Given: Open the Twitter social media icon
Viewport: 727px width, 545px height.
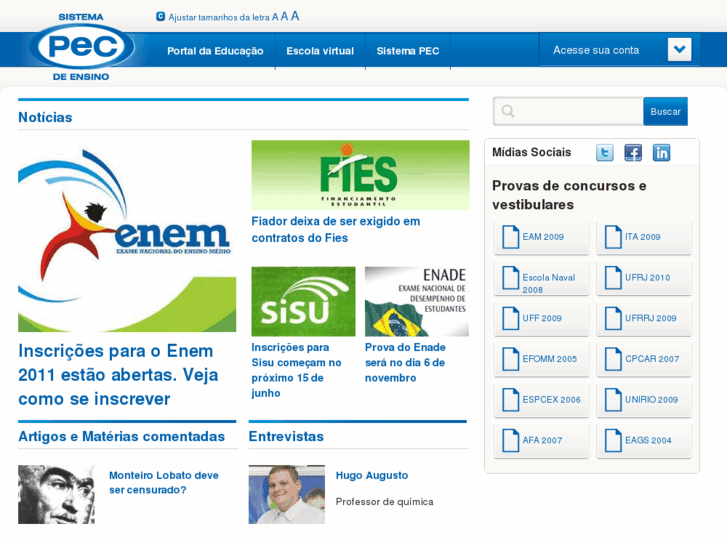Looking at the screenshot, I should pyautogui.click(x=605, y=153).
